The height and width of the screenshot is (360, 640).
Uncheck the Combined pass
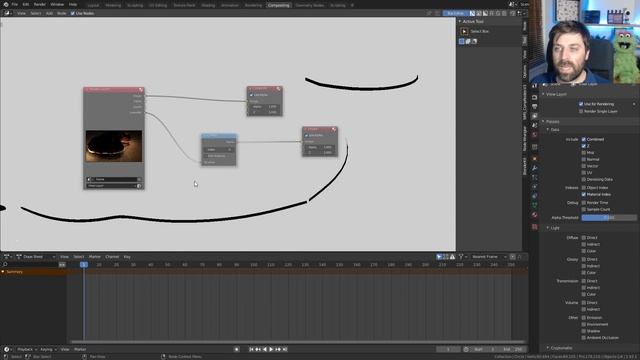coord(584,139)
